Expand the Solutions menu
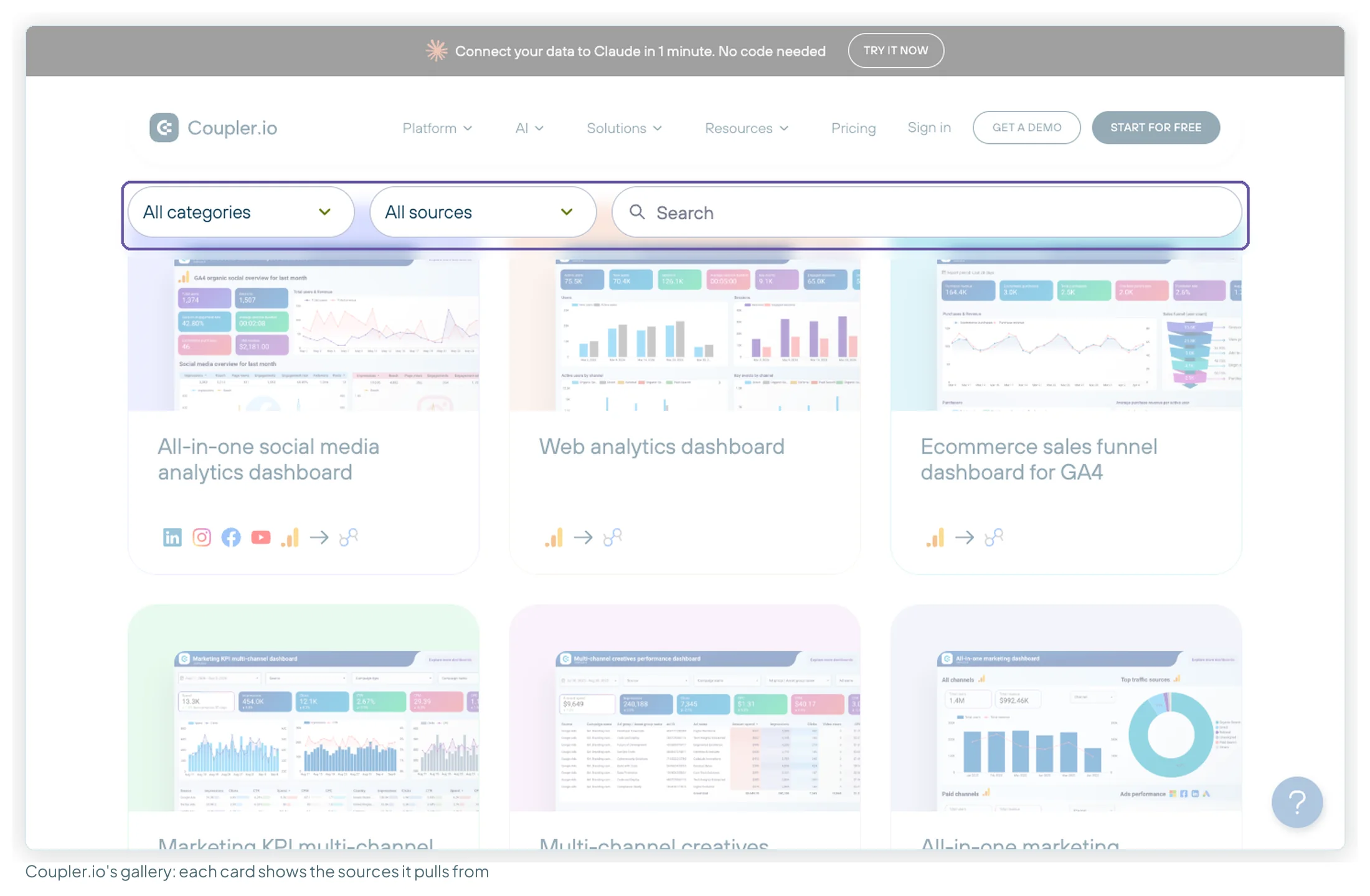The image size is (1370, 896). click(624, 128)
